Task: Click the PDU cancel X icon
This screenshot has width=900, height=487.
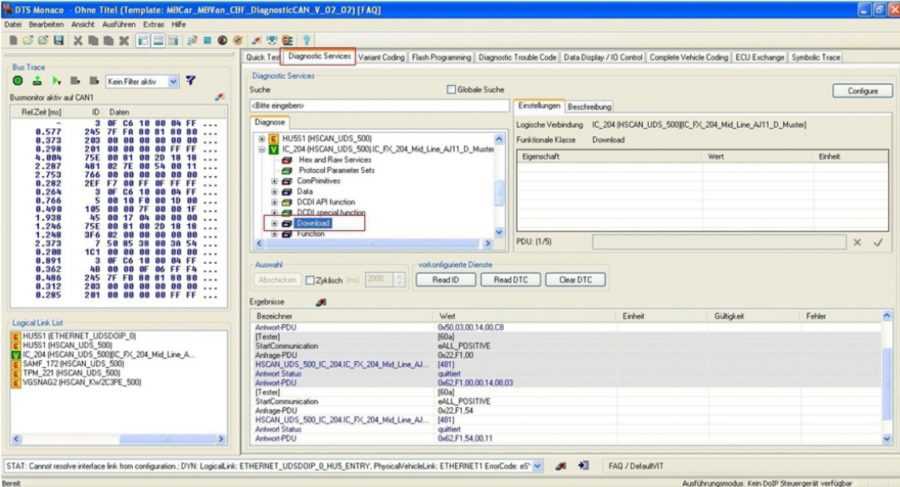Action: click(857, 242)
